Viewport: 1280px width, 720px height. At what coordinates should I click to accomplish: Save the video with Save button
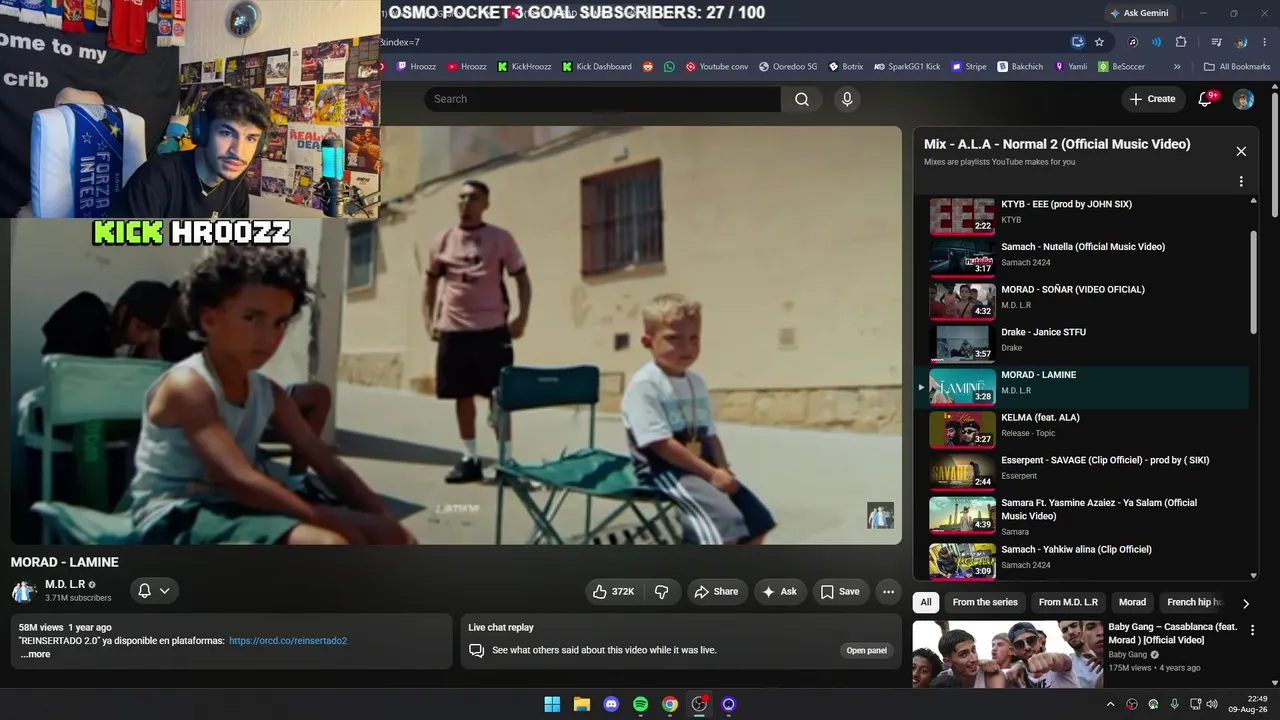tap(840, 592)
